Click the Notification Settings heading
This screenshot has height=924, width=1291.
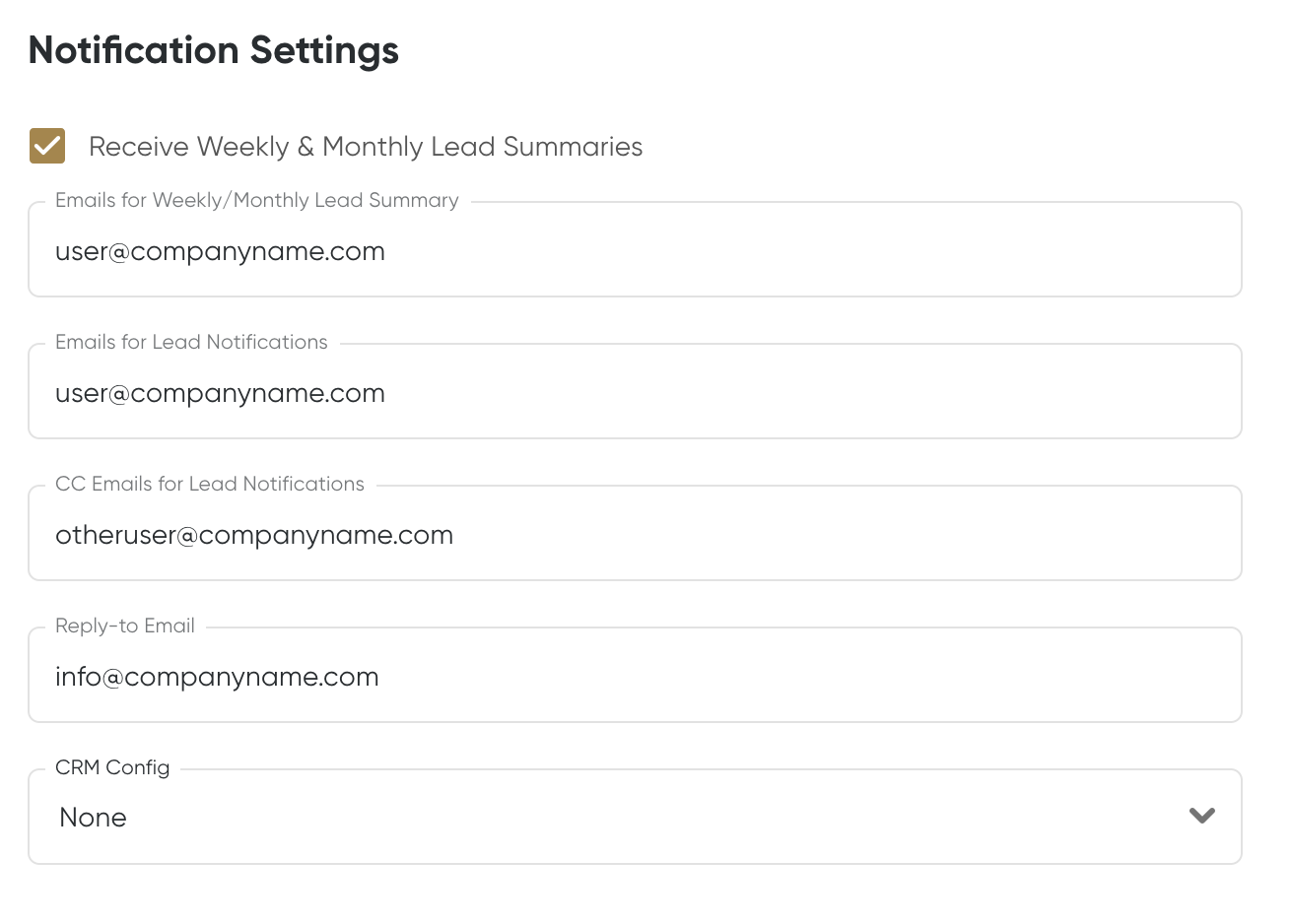point(214,50)
